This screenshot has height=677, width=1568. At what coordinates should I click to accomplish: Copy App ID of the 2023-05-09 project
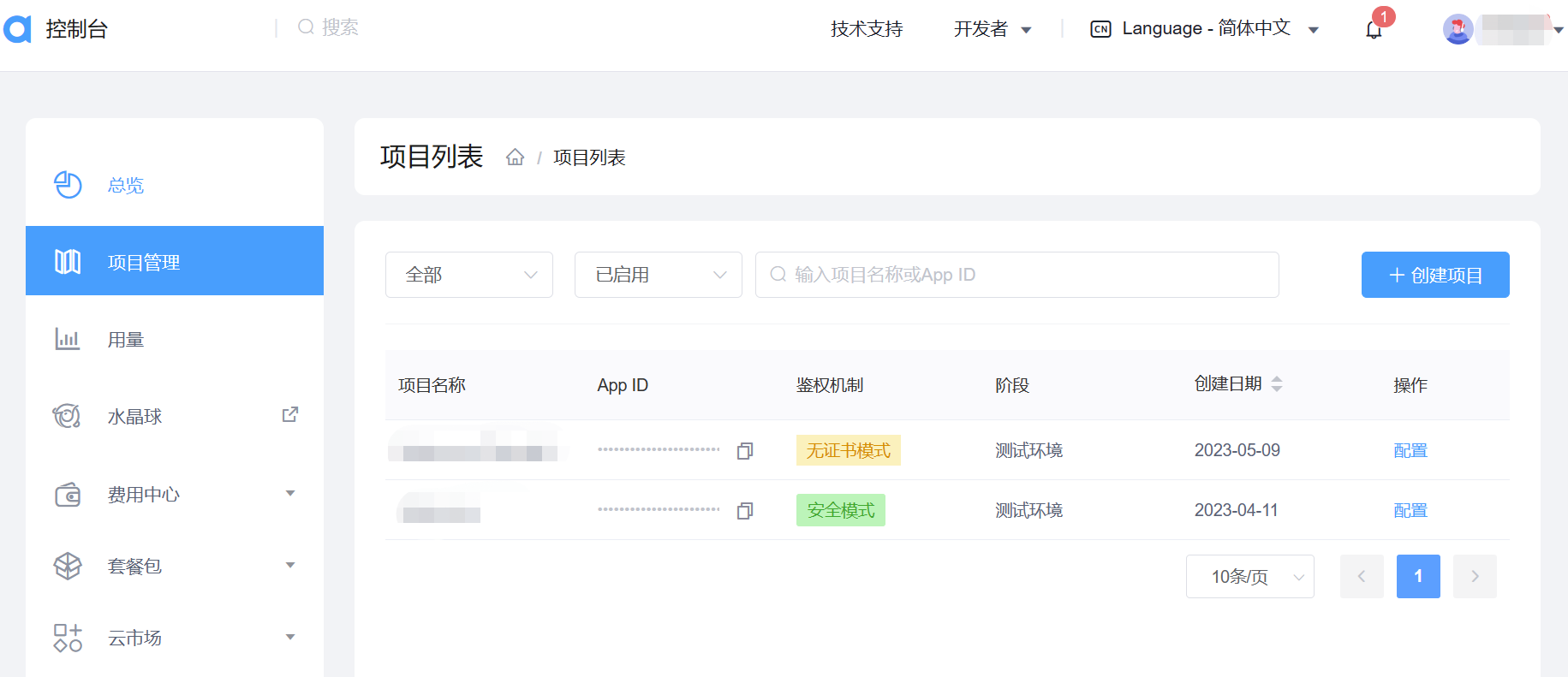[745, 450]
